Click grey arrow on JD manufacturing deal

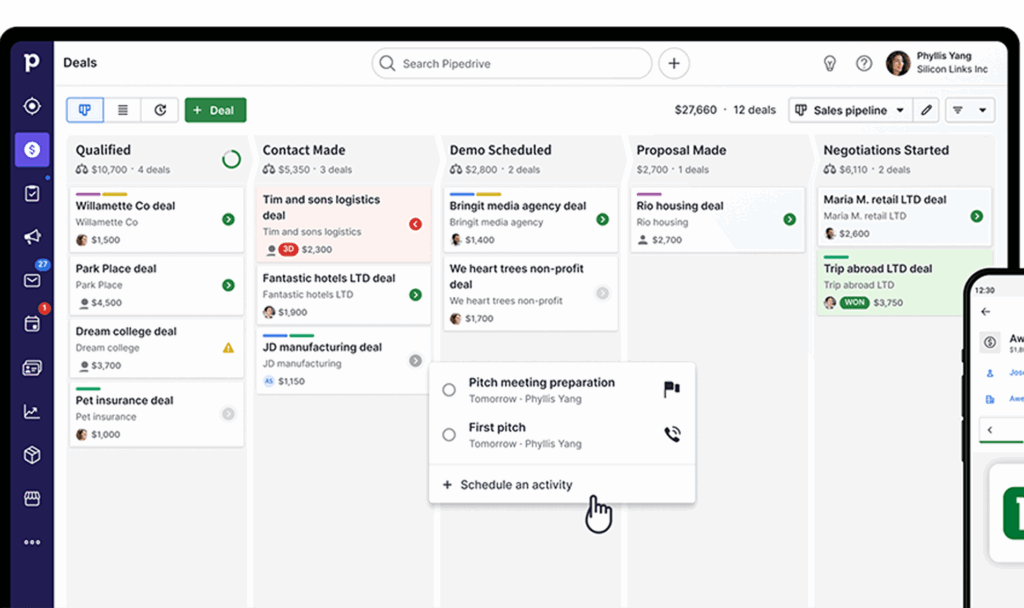coord(415,360)
